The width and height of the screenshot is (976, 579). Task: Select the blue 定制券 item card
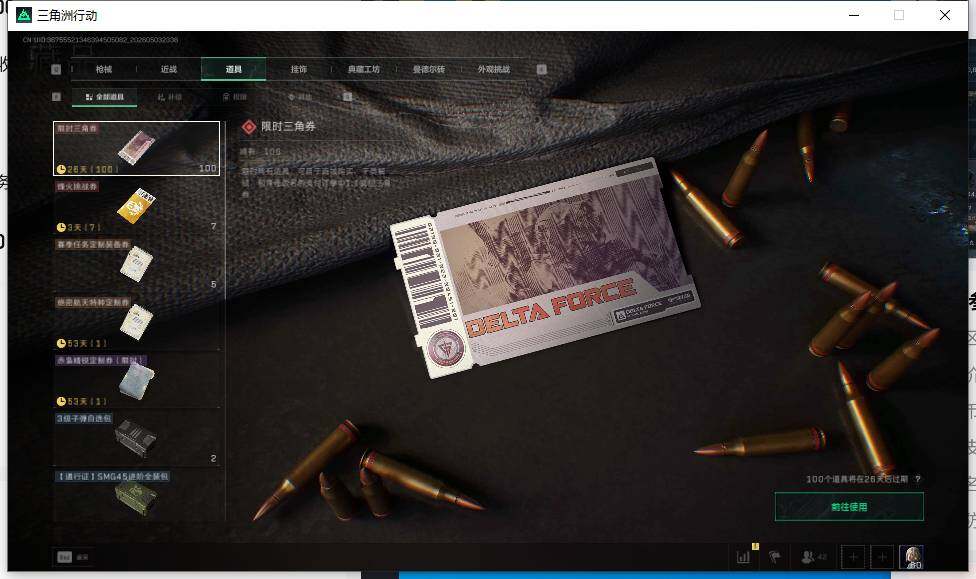pyautogui.click(x=136, y=380)
